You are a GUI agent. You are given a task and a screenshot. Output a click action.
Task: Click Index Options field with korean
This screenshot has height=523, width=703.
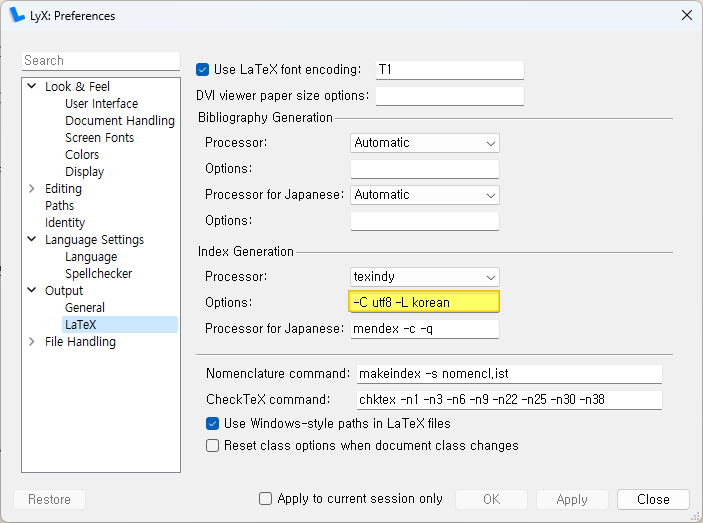424,302
